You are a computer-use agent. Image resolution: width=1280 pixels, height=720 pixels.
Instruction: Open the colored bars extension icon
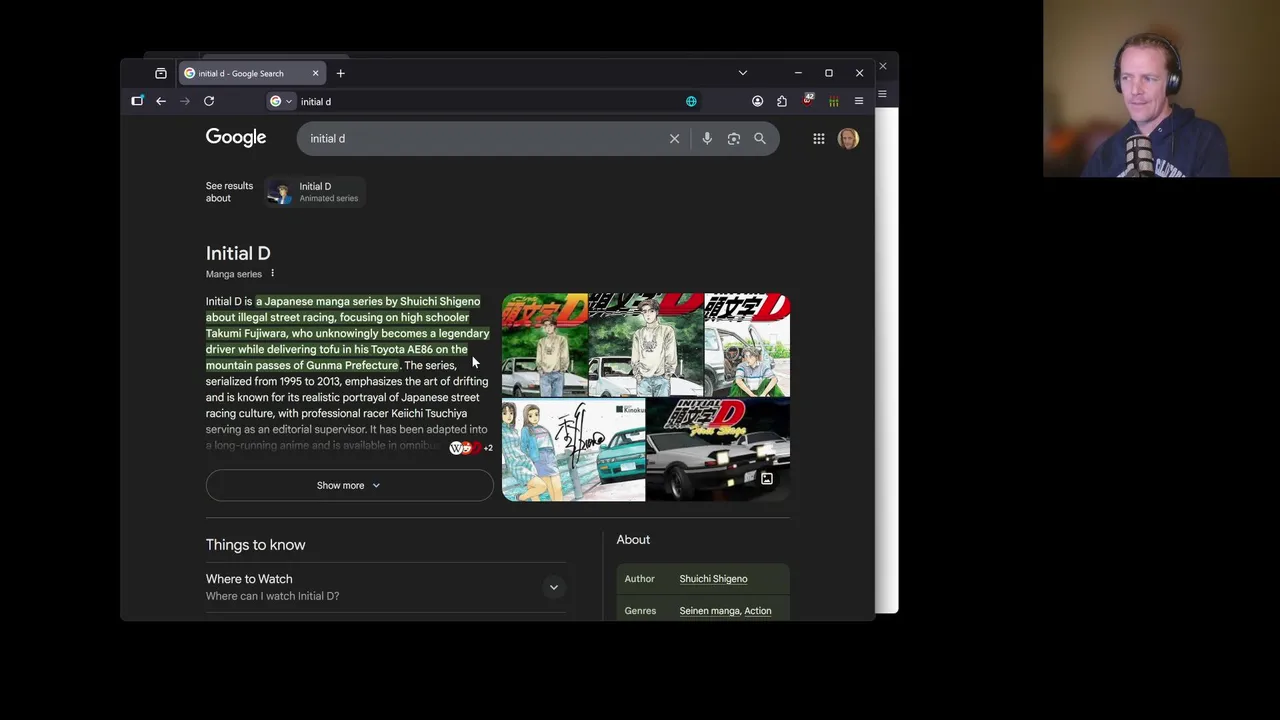pos(833,101)
